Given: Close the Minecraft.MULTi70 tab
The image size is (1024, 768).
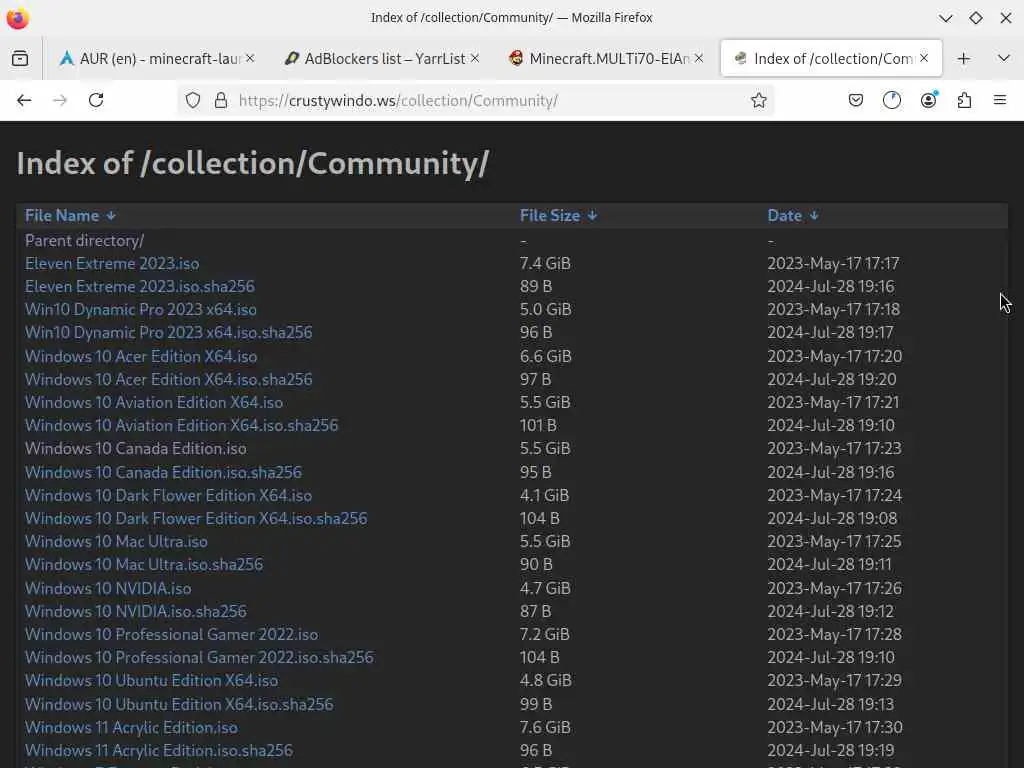Looking at the screenshot, I should 699,59.
